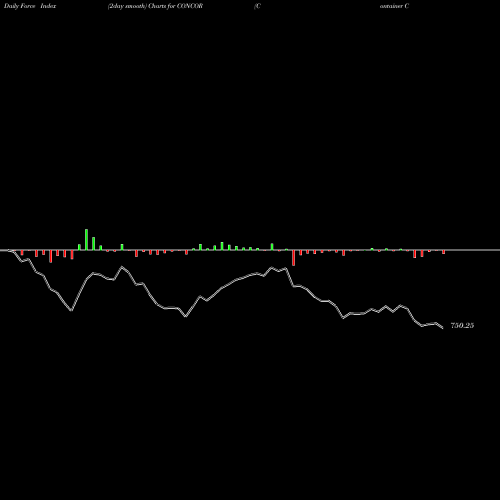
Task: Click the 750.25 price value label
Action: [x=462, y=325]
